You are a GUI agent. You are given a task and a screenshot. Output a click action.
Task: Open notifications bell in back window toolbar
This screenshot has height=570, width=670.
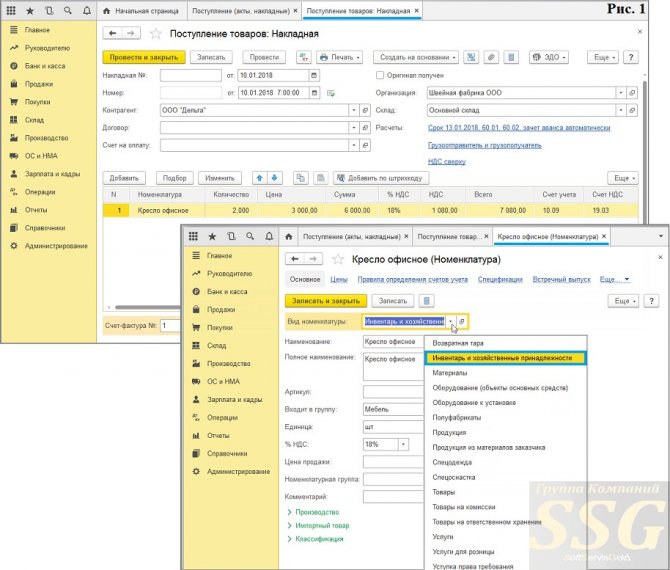coord(87,11)
